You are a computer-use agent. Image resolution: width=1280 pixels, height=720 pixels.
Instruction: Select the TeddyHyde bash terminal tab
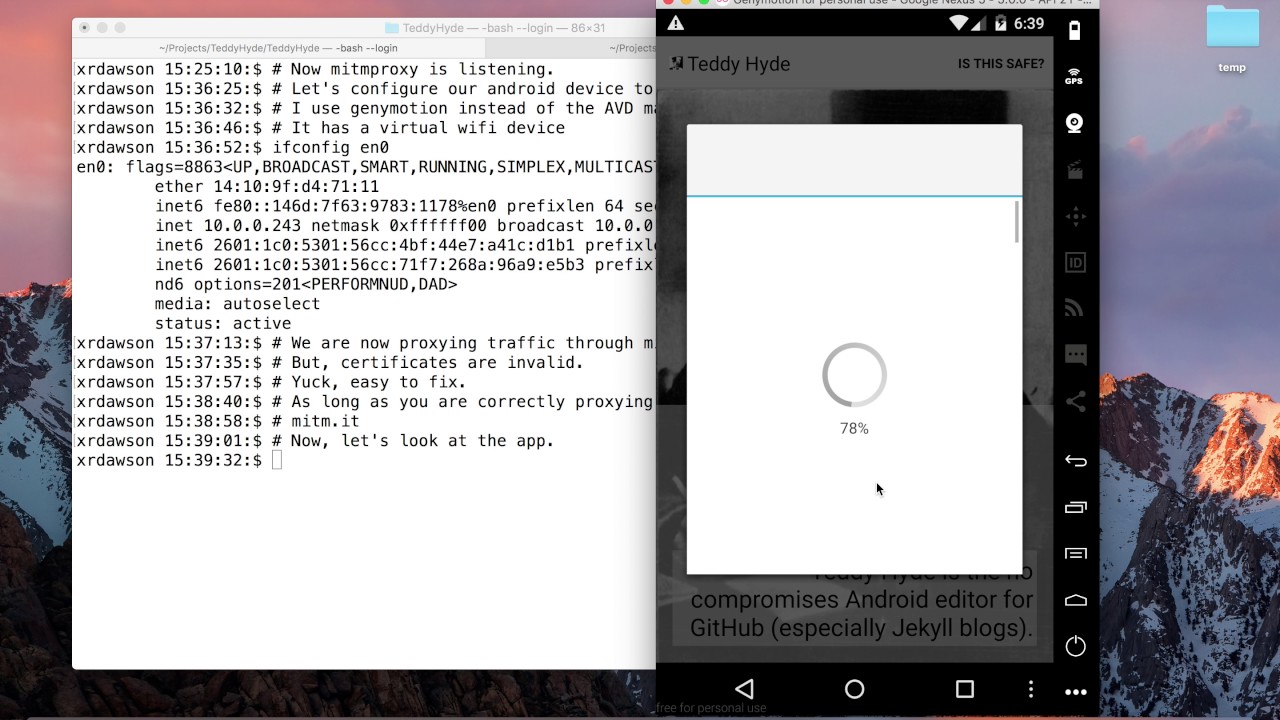pyautogui.click(x=278, y=48)
